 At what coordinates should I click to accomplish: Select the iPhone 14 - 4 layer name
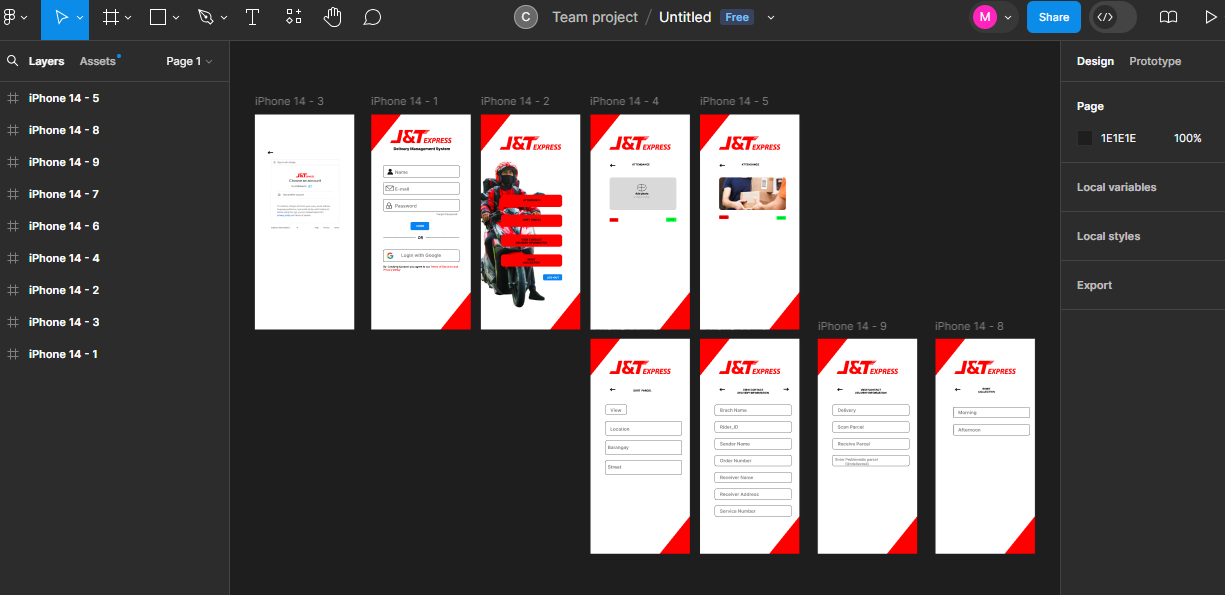pyautogui.click(x=64, y=258)
